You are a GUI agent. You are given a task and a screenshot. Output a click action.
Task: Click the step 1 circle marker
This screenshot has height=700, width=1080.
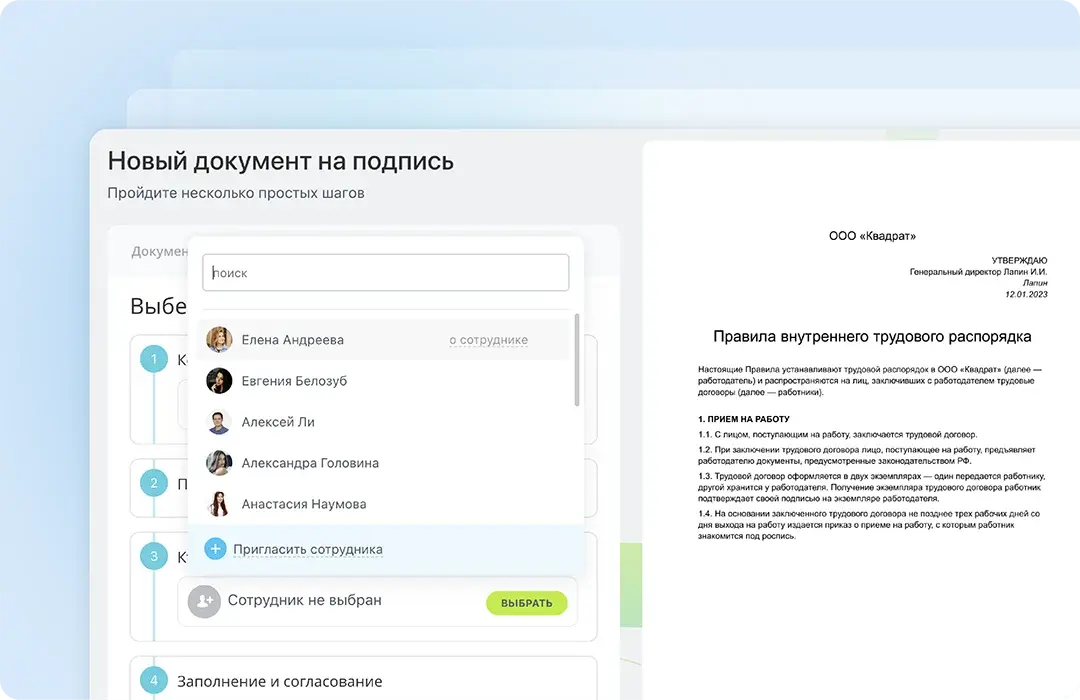pos(154,359)
